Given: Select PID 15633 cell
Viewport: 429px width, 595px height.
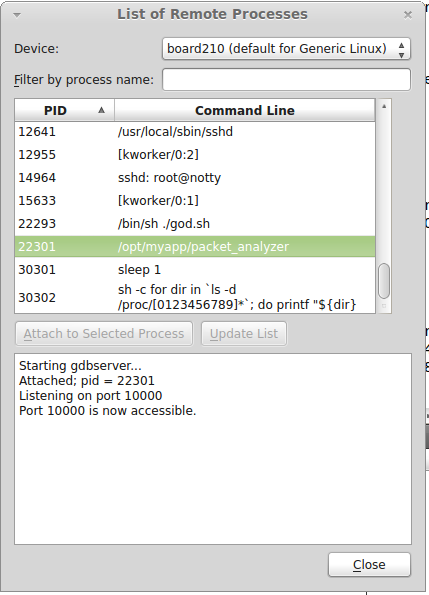Looking at the screenshot, I should pos(37,201).
